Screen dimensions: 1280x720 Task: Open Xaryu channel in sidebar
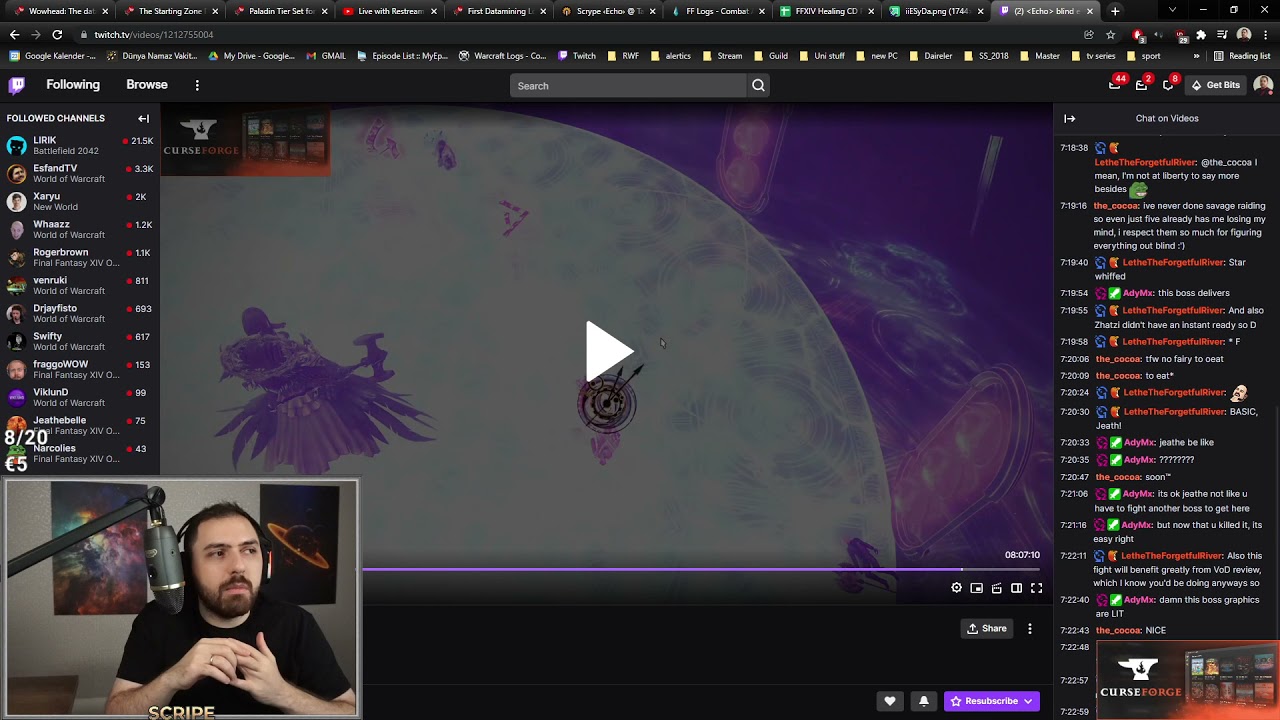79,202
